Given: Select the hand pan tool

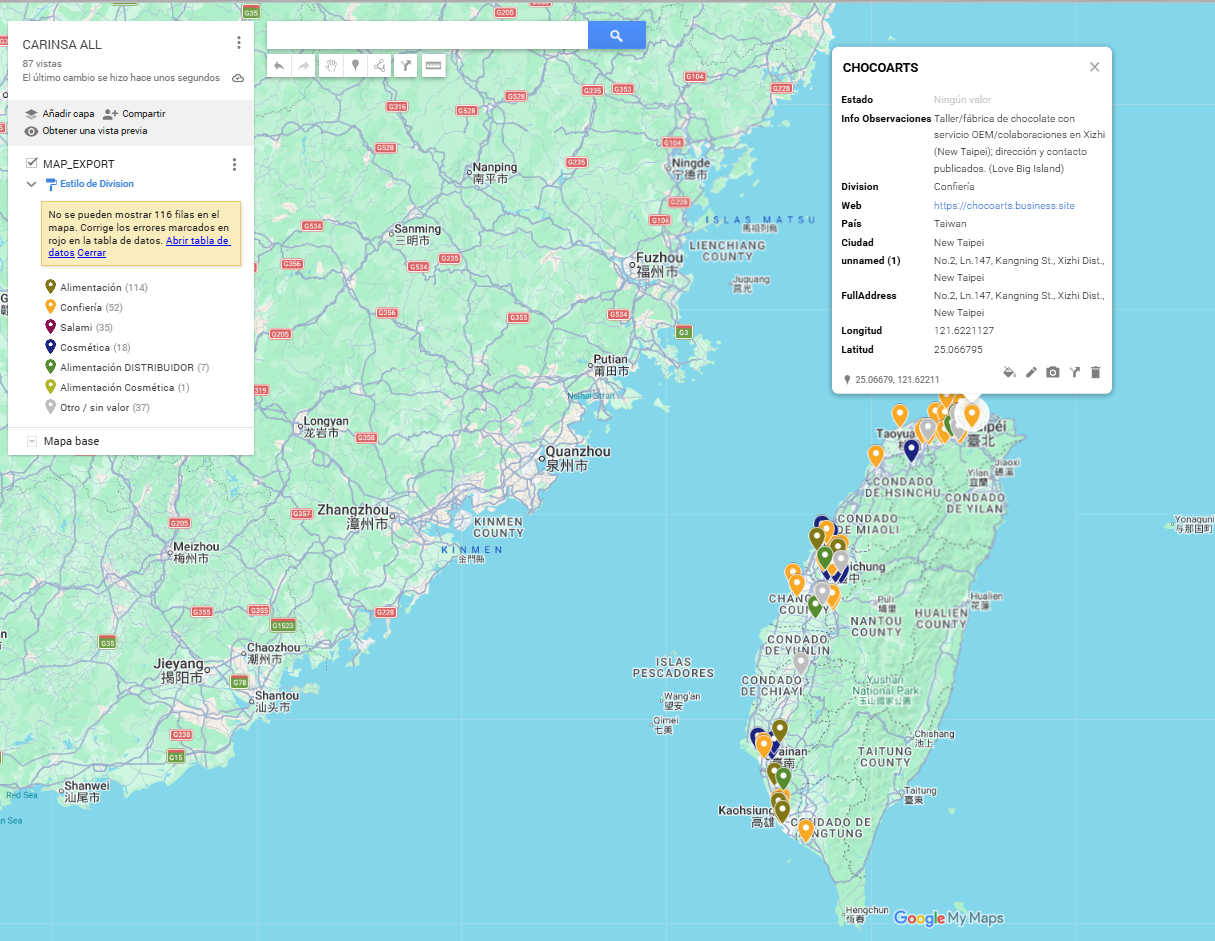Looking at the screenshot, I should [x=331, y=66].
